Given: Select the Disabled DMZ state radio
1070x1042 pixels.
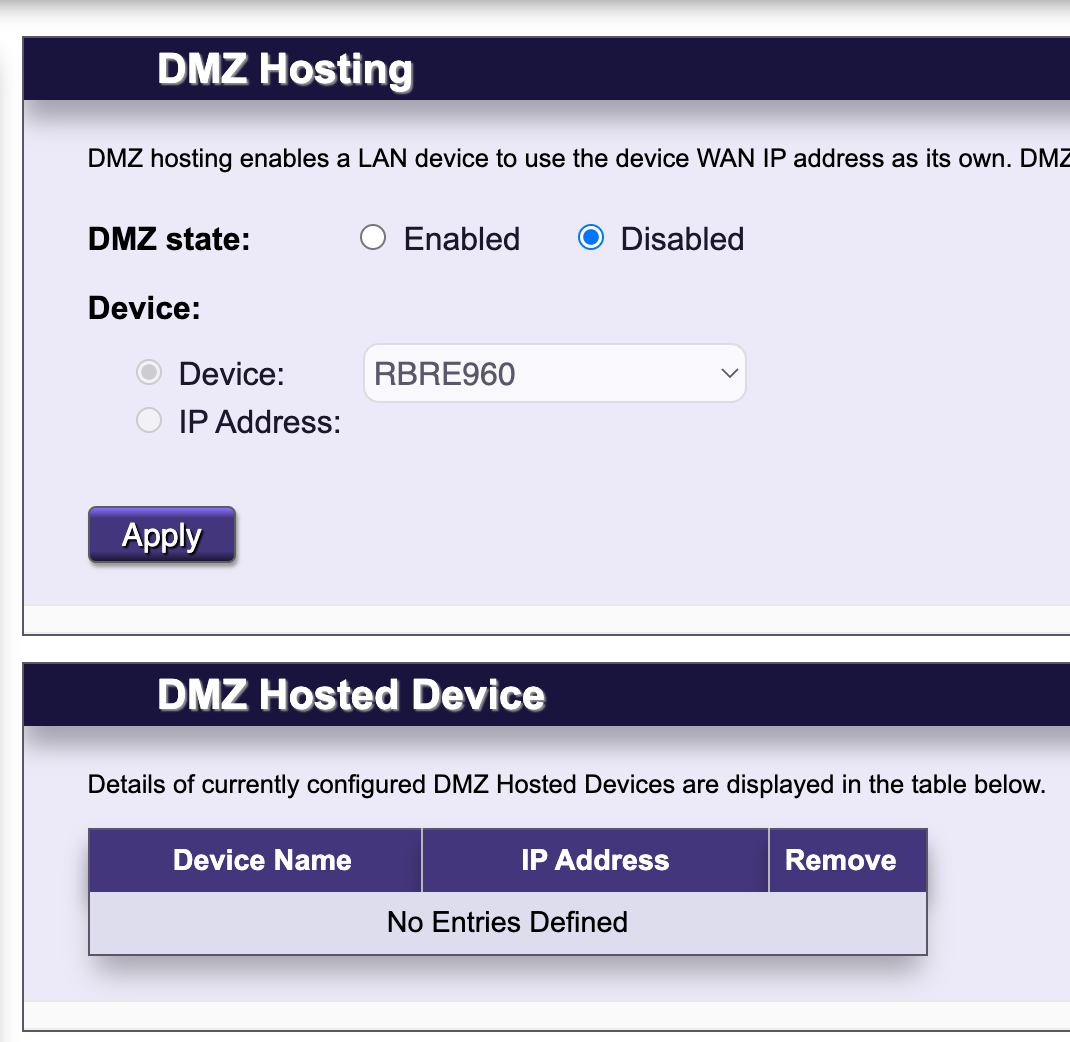Looking at the screenshot, I should point(591,238).
